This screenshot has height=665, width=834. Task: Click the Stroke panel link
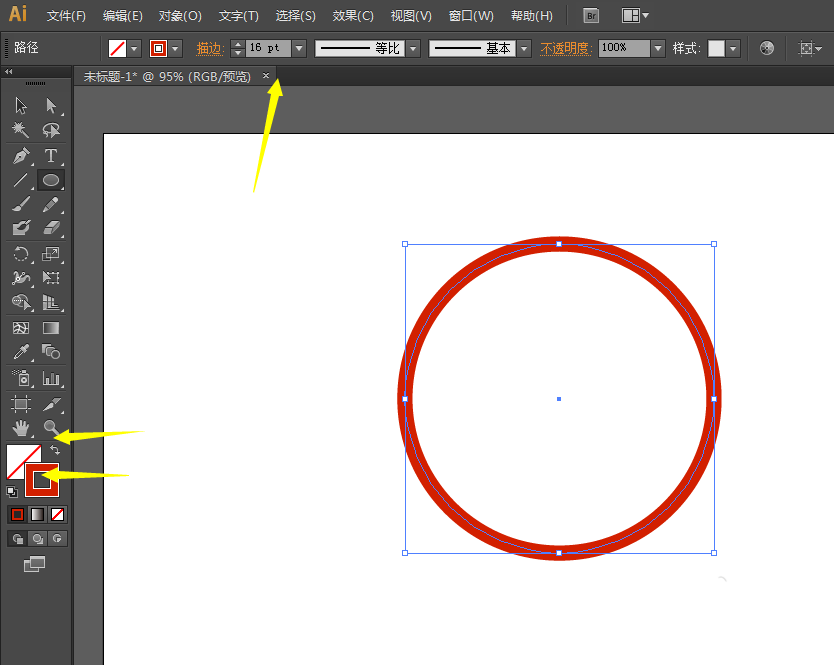210,48
